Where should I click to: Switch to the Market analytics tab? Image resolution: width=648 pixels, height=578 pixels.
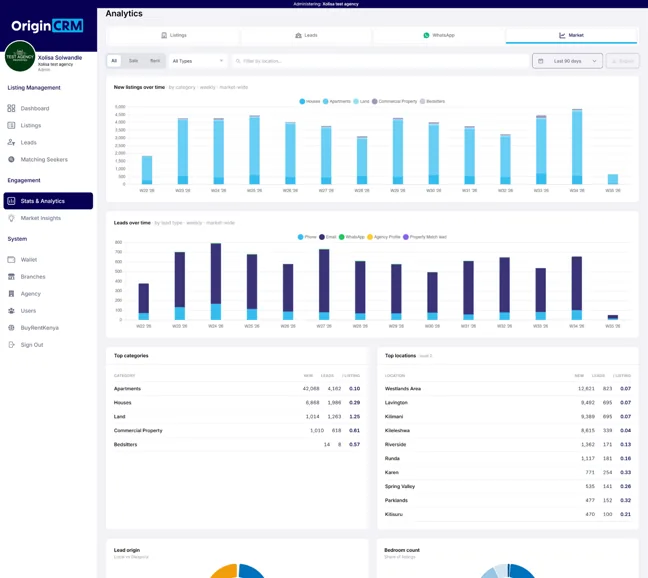[571, 36]
